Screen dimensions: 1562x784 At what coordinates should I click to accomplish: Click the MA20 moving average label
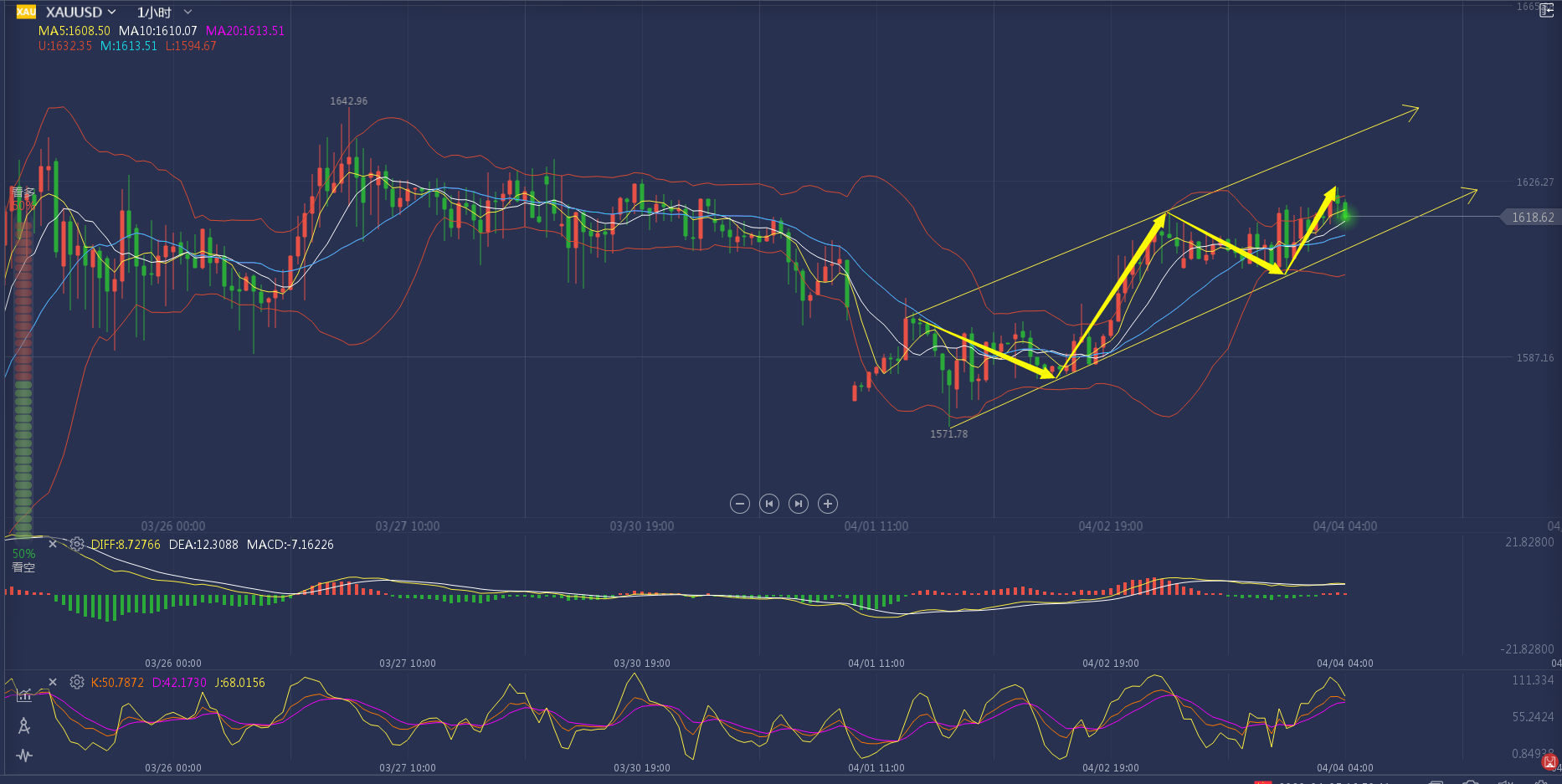(x=245, y=31)
